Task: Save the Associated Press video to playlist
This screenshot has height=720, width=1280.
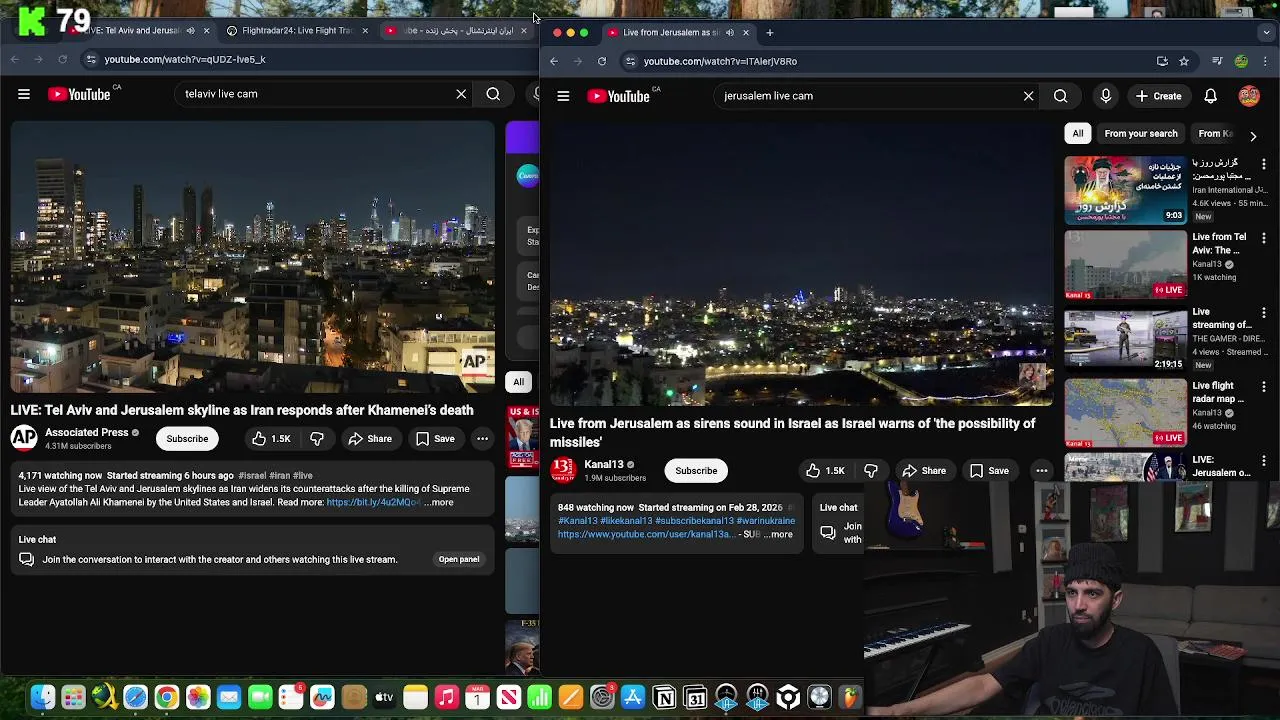Action: click(x=435, y=439)
